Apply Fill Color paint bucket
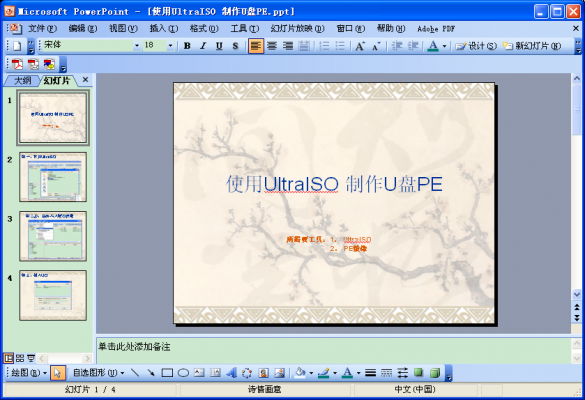Image resolution: width=585 pixels, height=400 pixels. click(x=300, y=372)
